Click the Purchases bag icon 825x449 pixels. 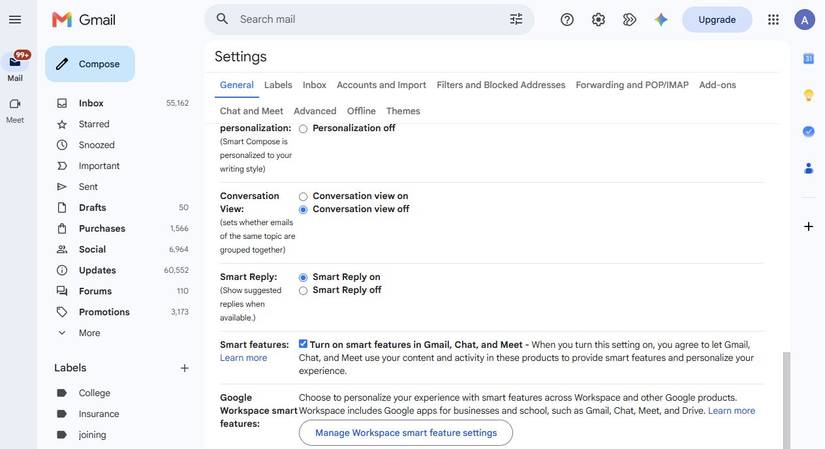pos(62,228)
